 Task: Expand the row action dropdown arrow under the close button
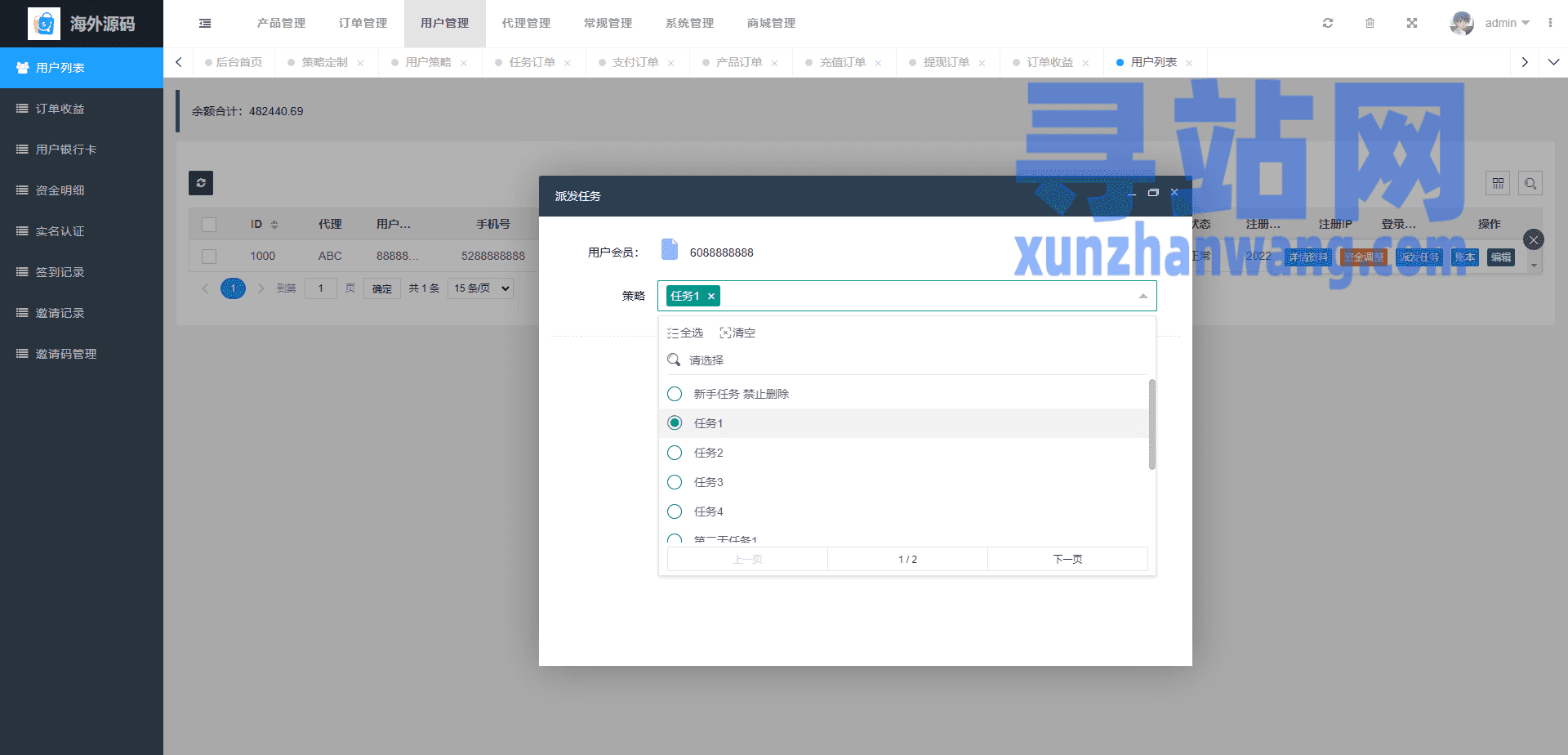pos(1534,266)
